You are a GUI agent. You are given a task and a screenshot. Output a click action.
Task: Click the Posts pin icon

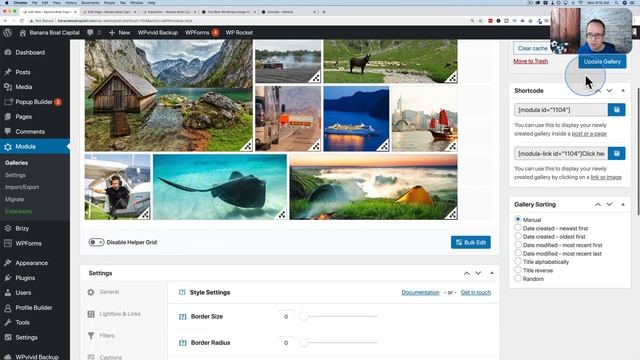tap(8, 72)
